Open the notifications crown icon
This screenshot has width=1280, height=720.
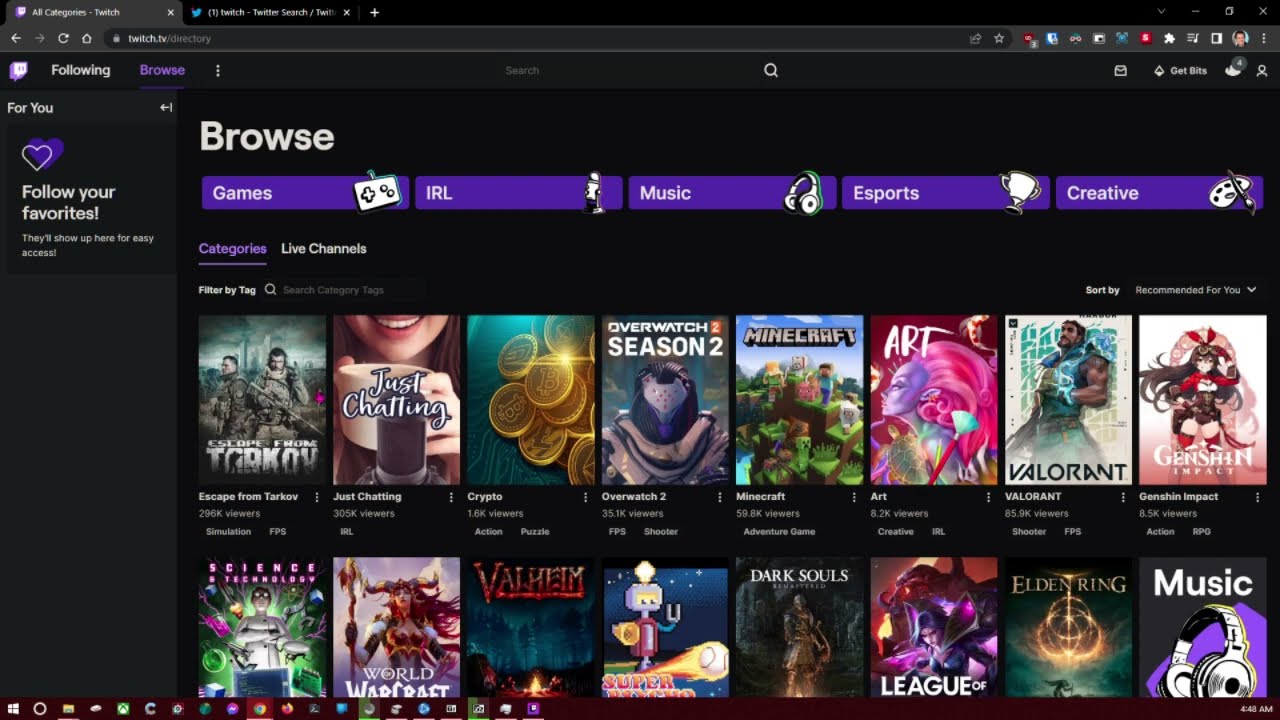[x=1233, y=69]
